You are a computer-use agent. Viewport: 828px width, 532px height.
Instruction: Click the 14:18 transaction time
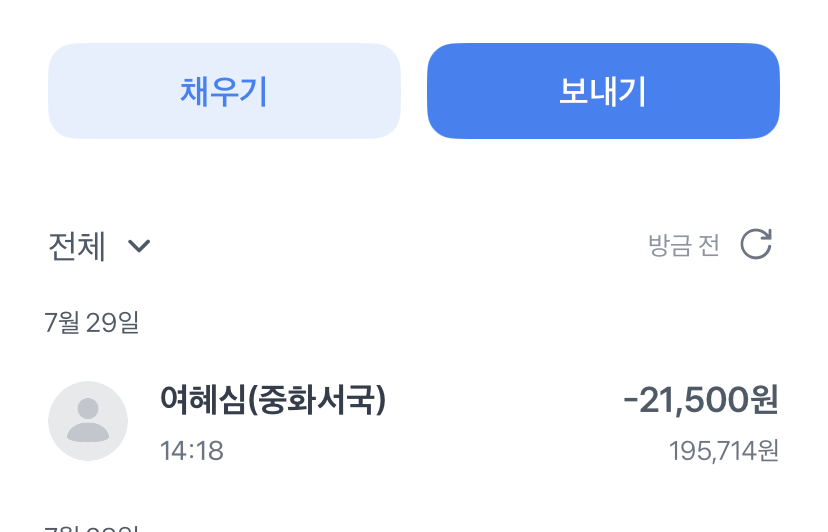[x=192, y=451]
